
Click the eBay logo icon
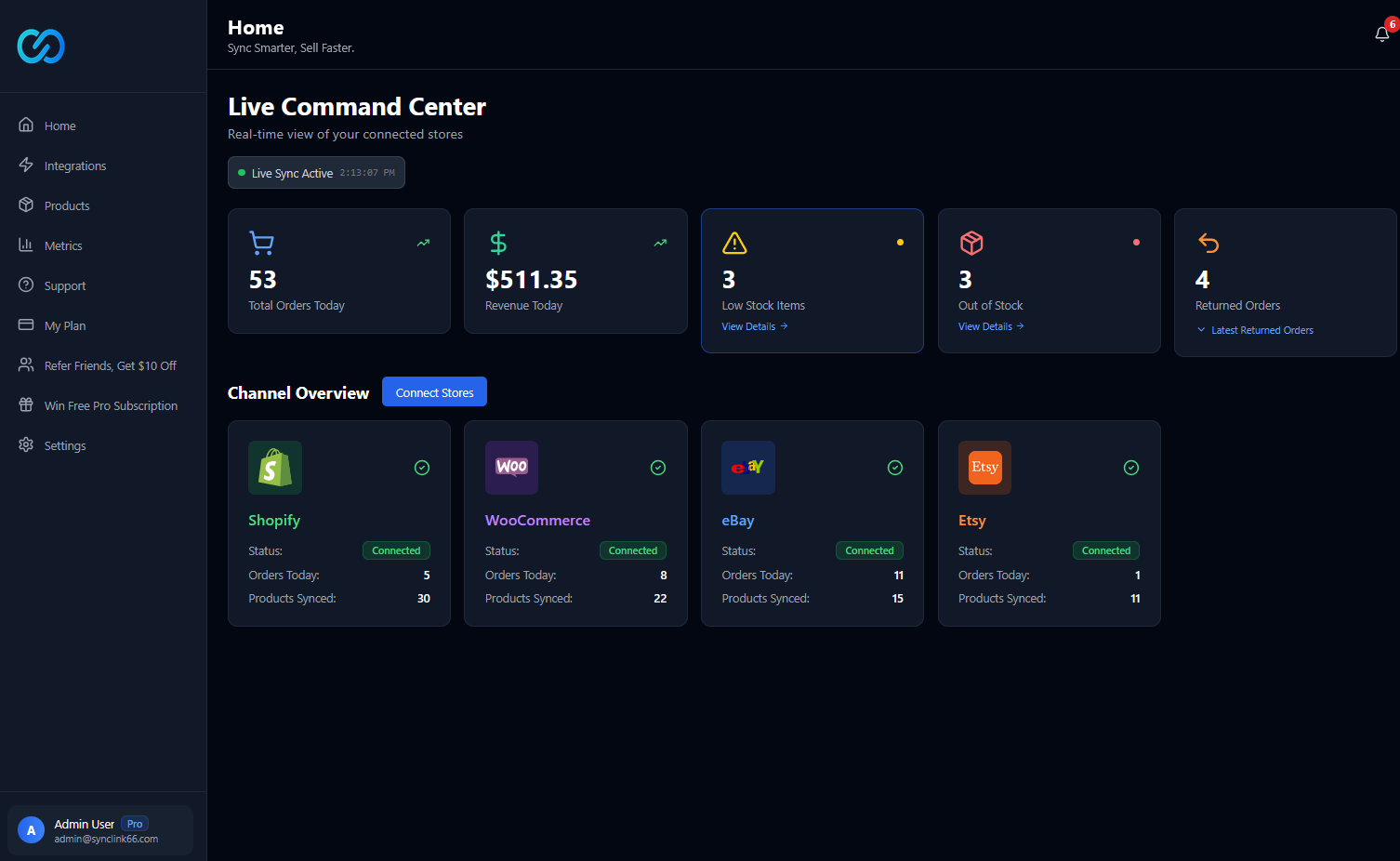pyautogui.click(x=747, y=468)
